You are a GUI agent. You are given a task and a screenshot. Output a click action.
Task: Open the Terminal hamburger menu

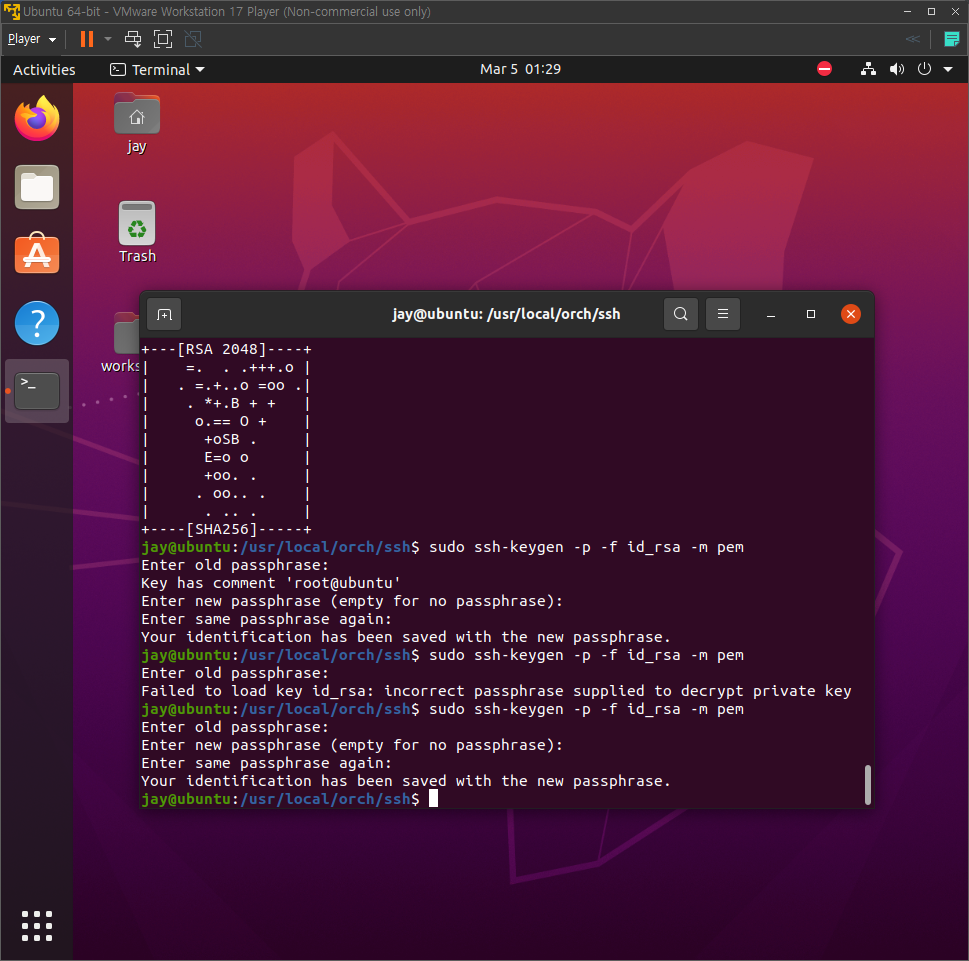pos(722,313)
